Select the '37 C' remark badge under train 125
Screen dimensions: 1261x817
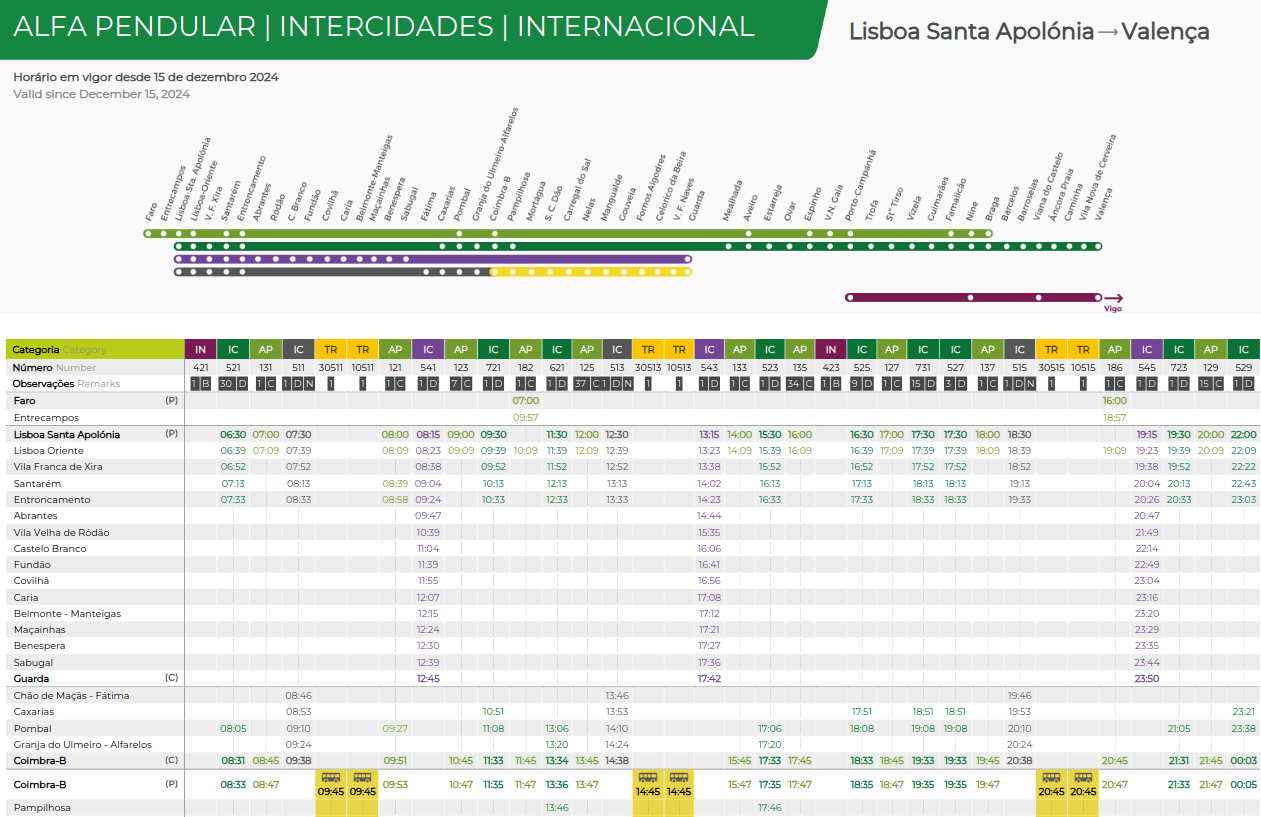pyautogui.click(x=587, y=384)
